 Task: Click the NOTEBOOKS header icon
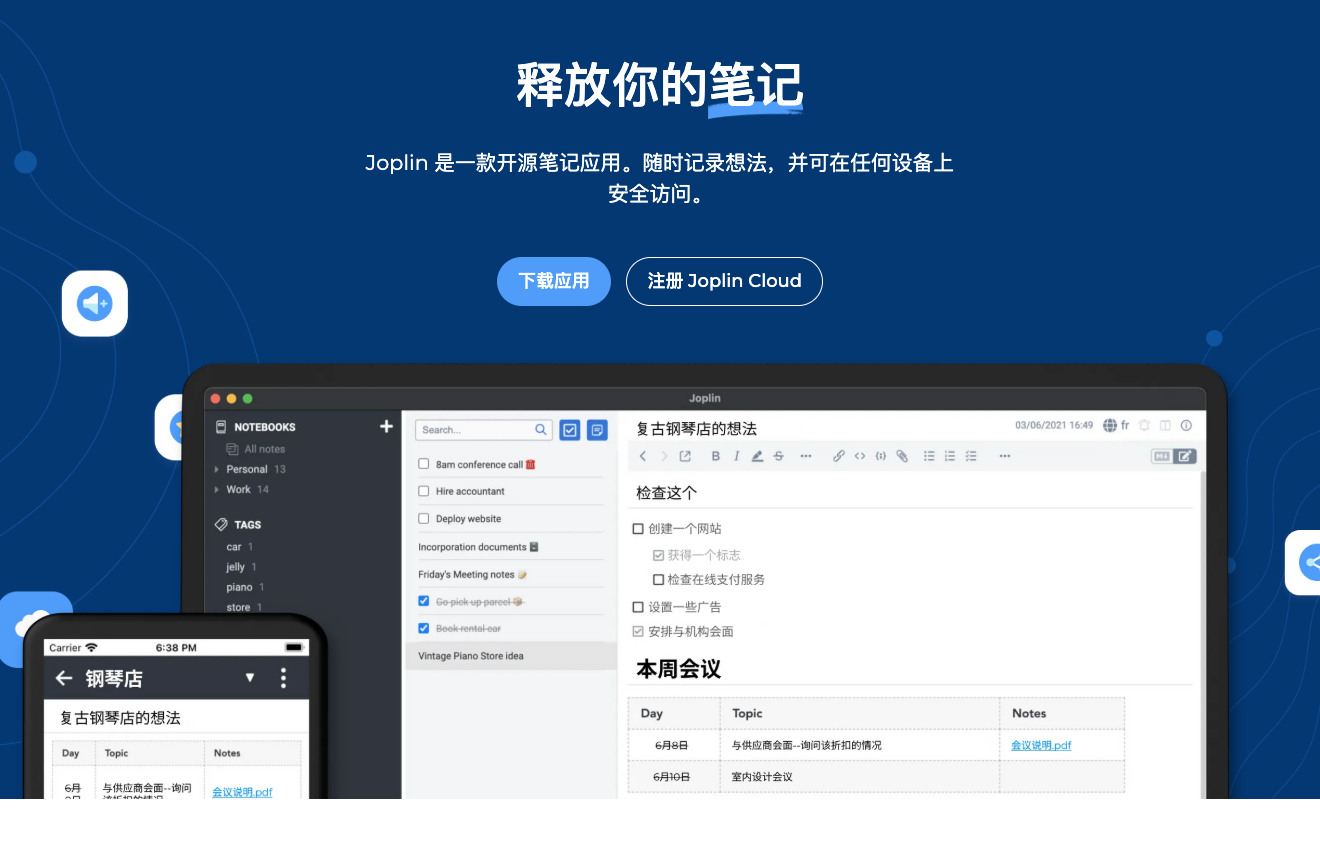(221, 427)
